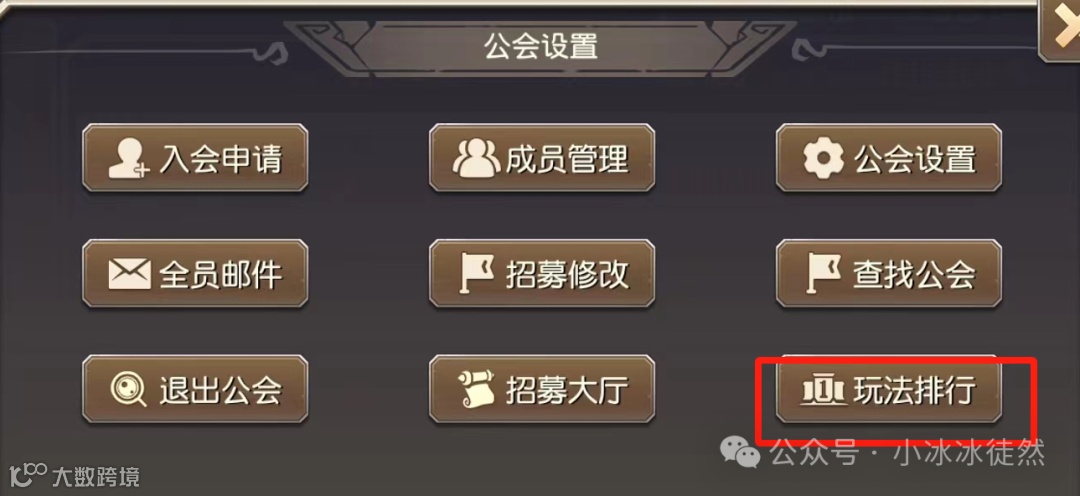Click the magnifier icon on 退出公会
Viewport: 1080px width, 496px height.
point(129,390)
